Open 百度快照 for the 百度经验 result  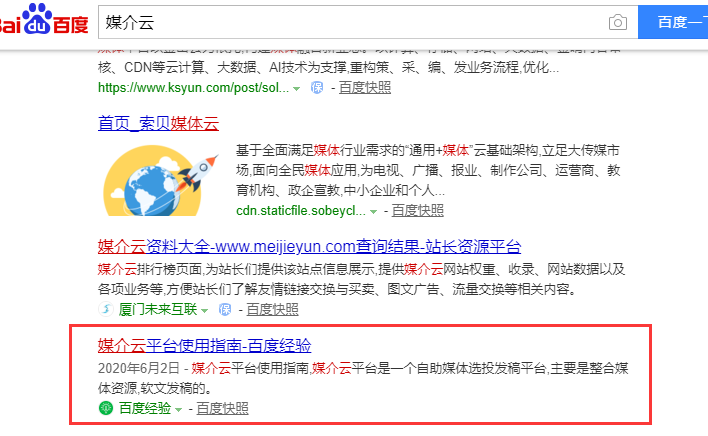coord(222,408)
